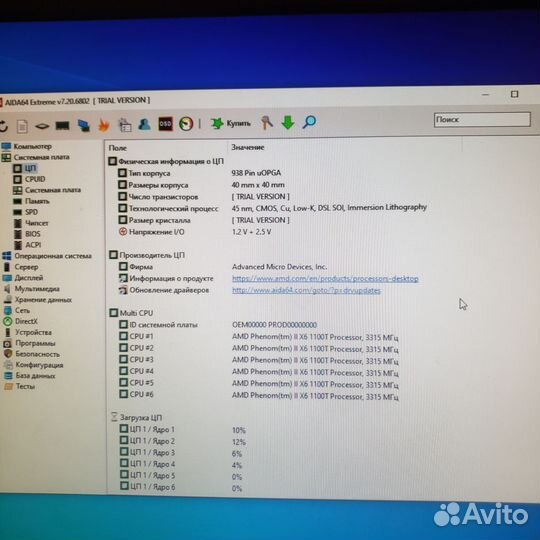Select the Число транзисторов row

[203, 197]
